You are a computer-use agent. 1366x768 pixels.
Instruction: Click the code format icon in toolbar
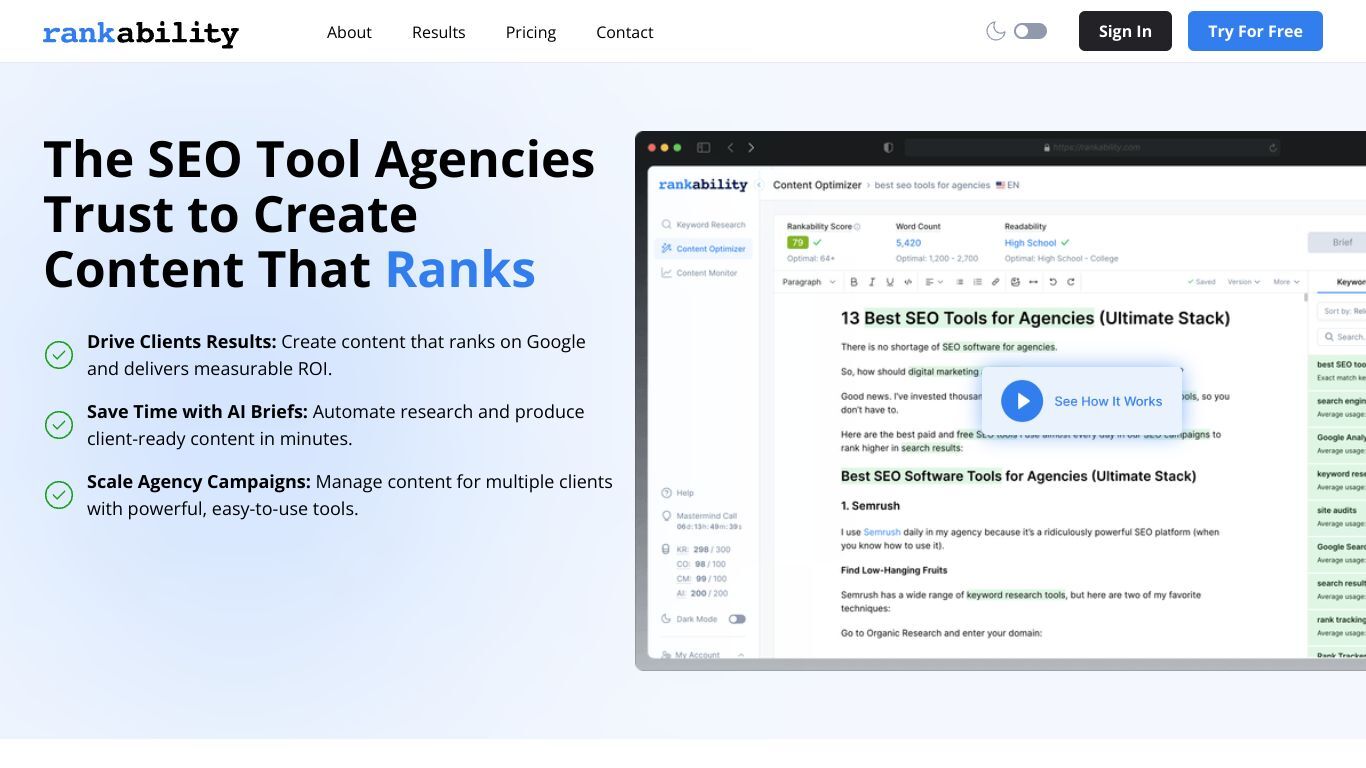908,282
